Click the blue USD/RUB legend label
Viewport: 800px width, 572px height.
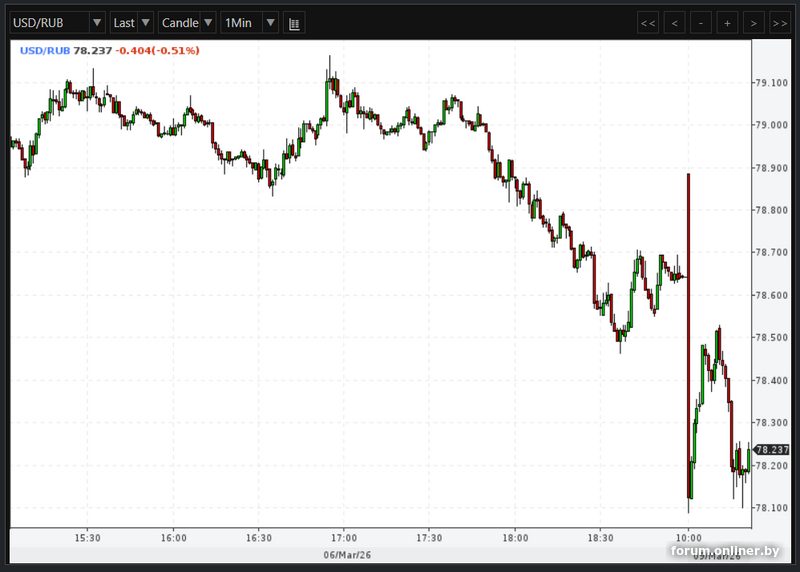pyautogui.click(x=45, y=51)
